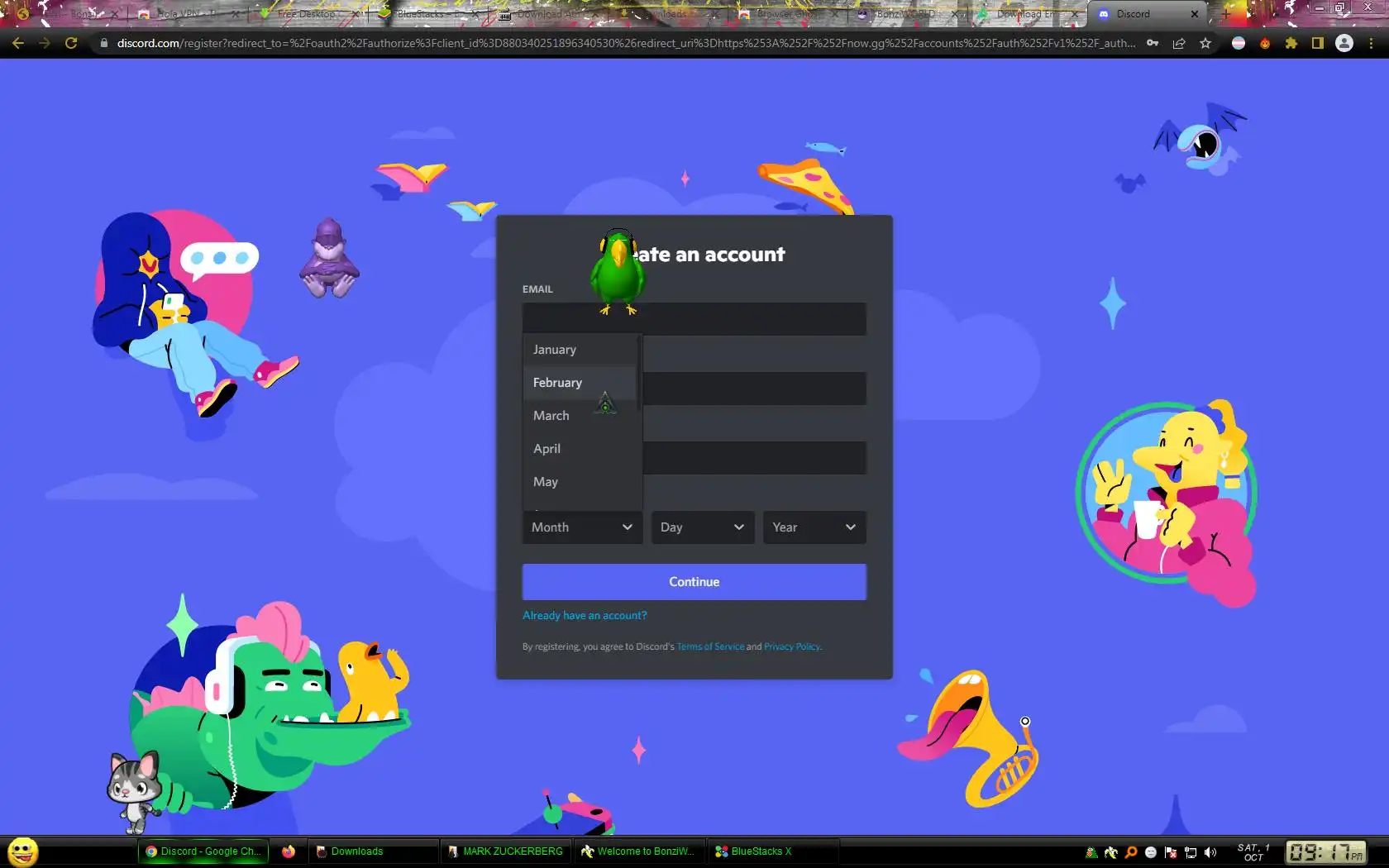Screen dimensions: 1389x868
Task: Open the Chrome profile avatar menu
Action: tap(1344, 43)
